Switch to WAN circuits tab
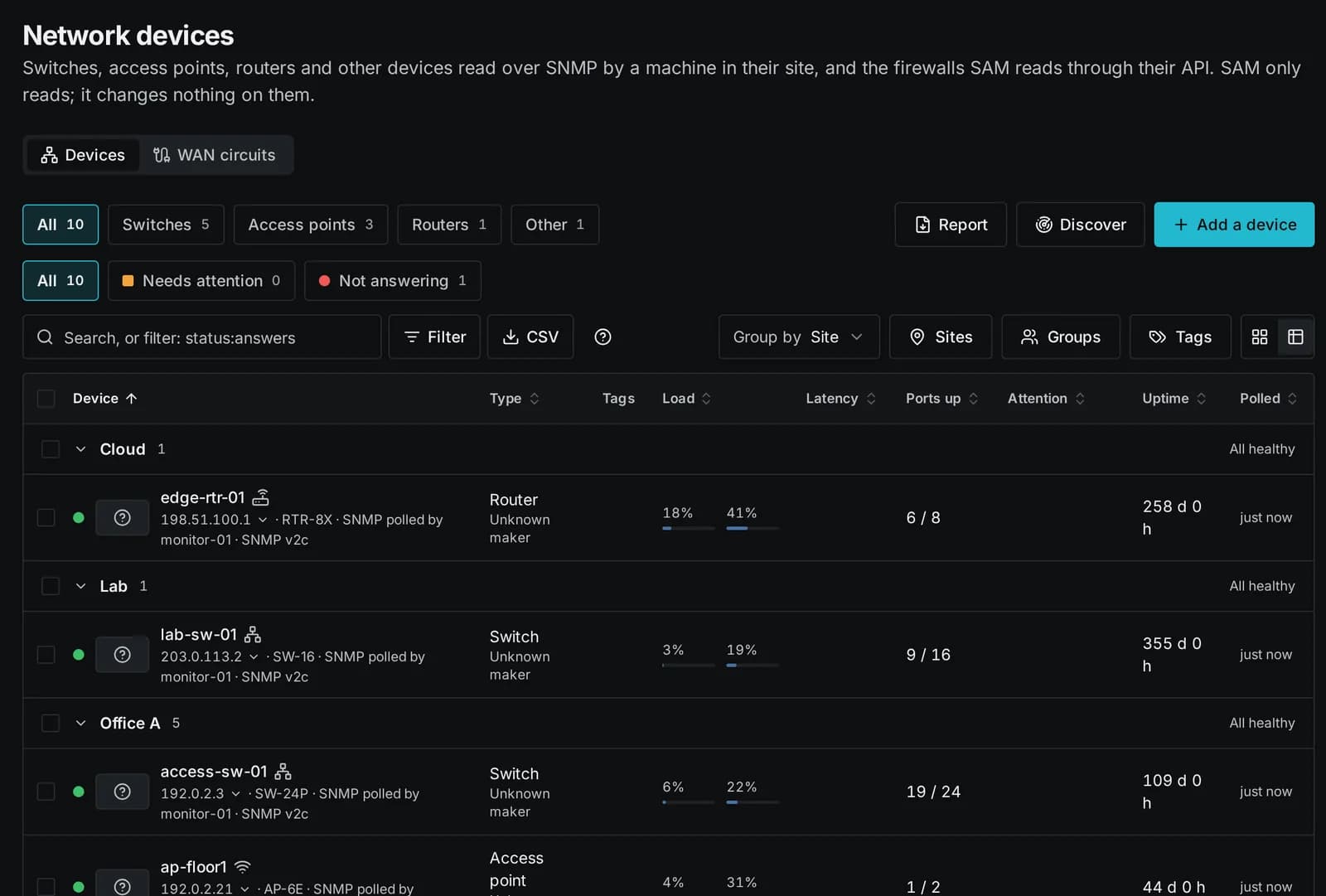This screenshot has width=1326, height=896. pos(215,155)
